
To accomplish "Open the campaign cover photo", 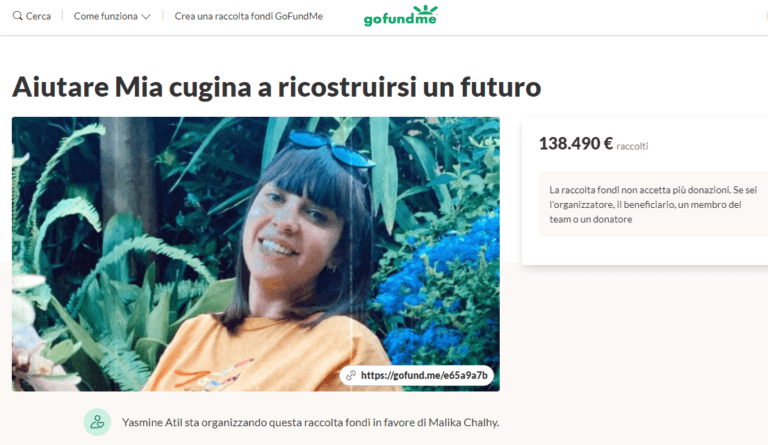I will click(x=256, y=254).
